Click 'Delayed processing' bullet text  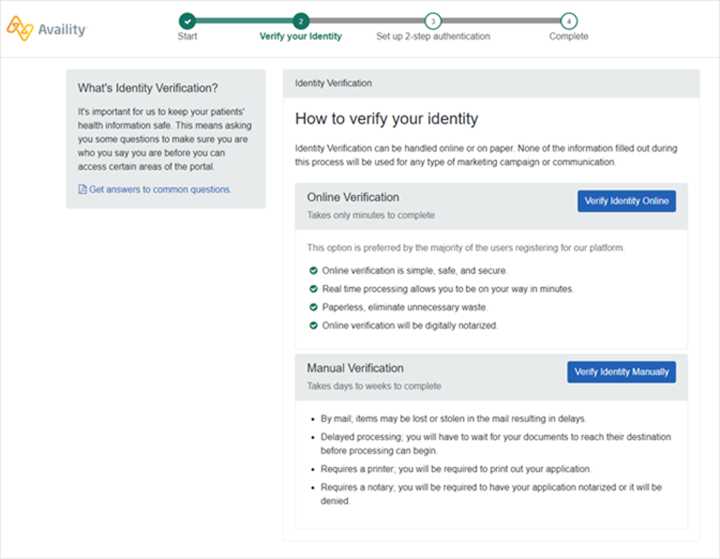[495, 444]
